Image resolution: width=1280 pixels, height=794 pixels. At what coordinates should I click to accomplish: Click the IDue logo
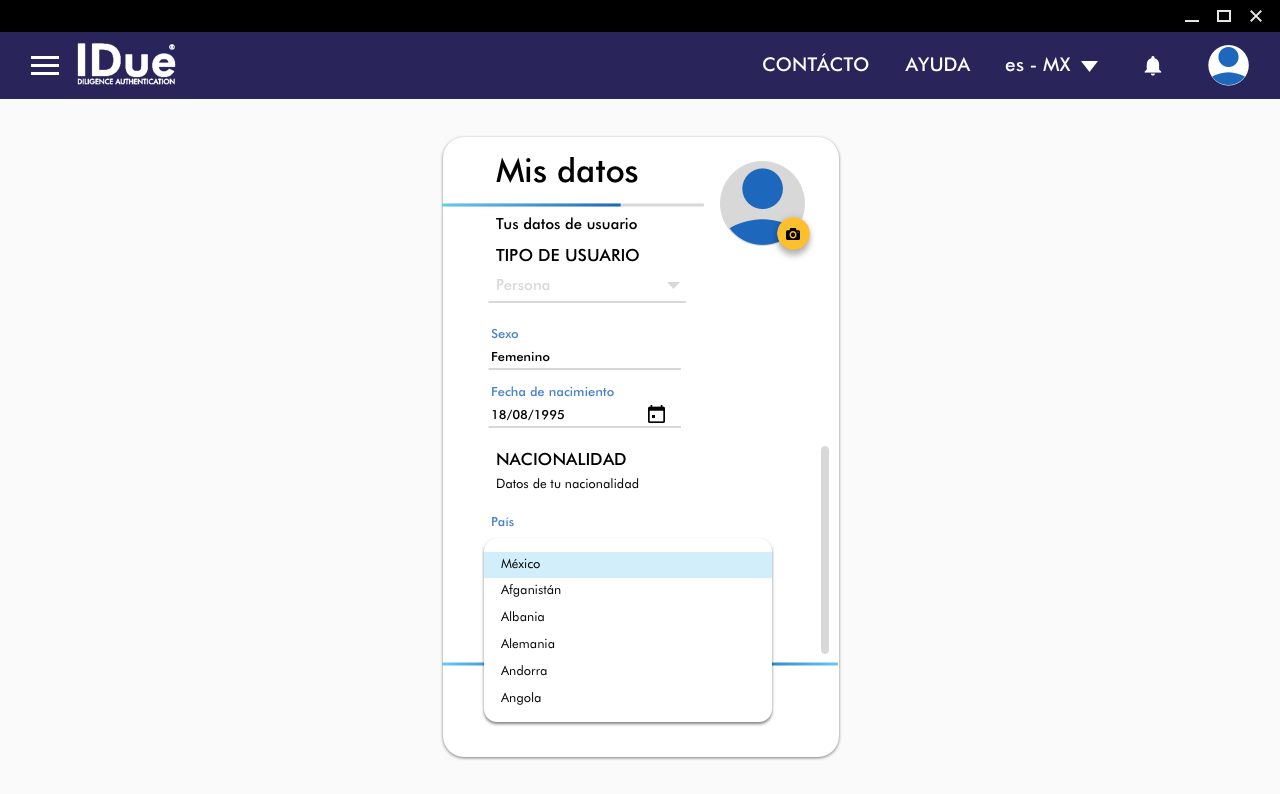pyautogui.click(x=126, y=64)
